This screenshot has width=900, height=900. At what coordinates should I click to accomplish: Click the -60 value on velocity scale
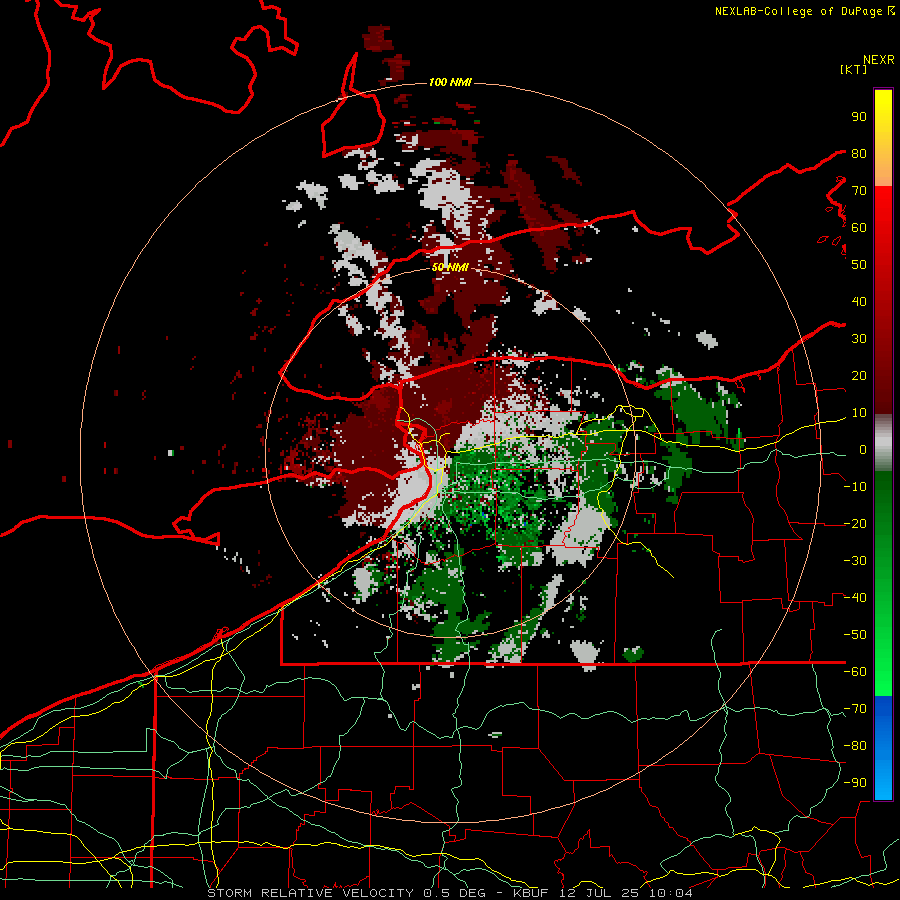(x=855, y=672)
